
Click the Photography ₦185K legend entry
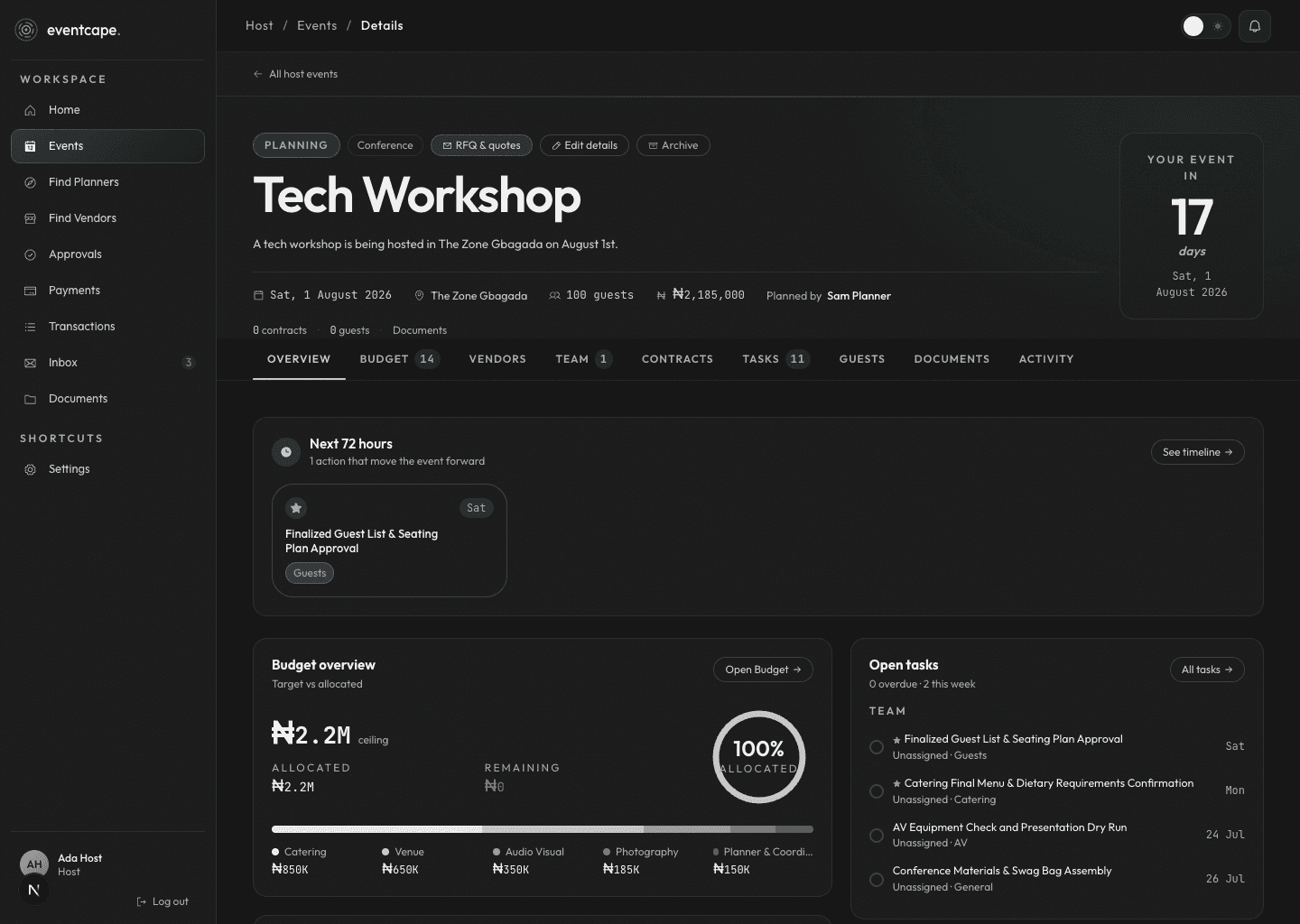pos(641,861)
